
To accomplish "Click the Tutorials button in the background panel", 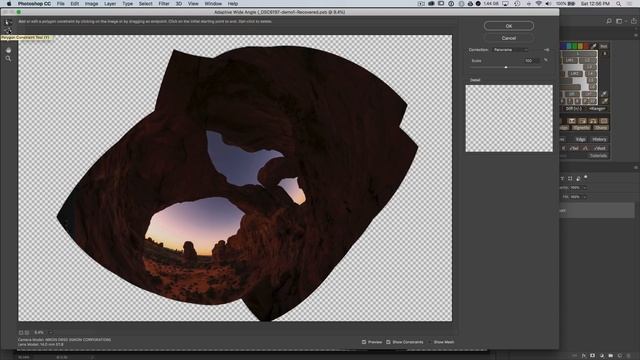I will 598,156.
